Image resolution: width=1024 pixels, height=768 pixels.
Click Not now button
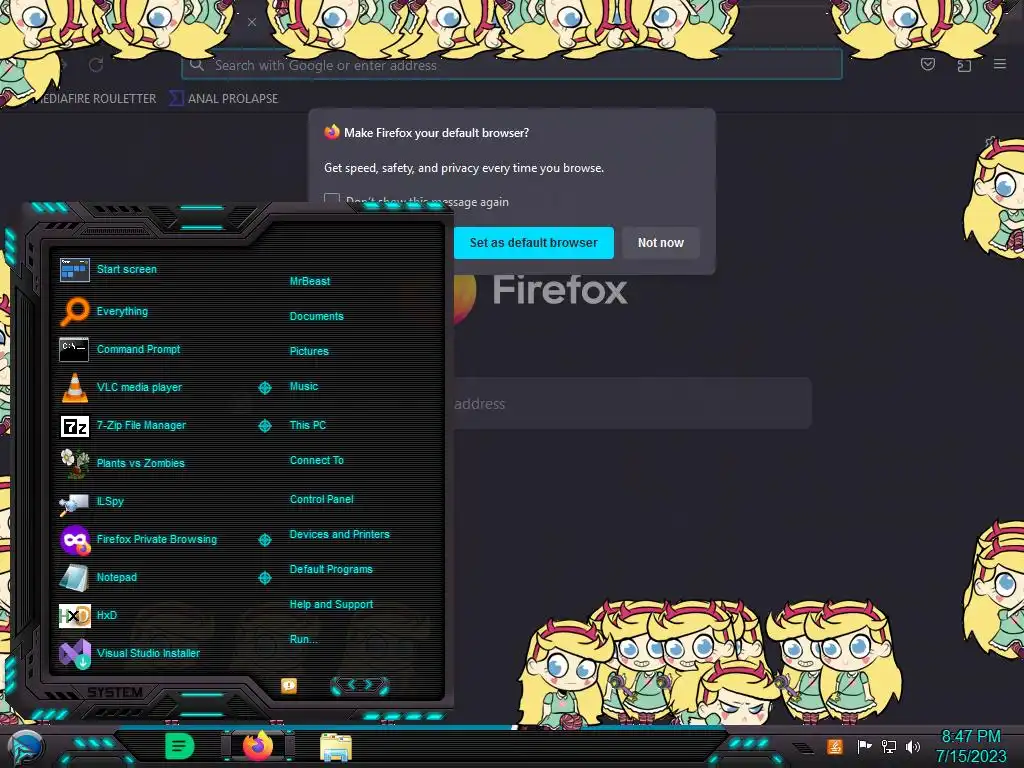point(661,243)
